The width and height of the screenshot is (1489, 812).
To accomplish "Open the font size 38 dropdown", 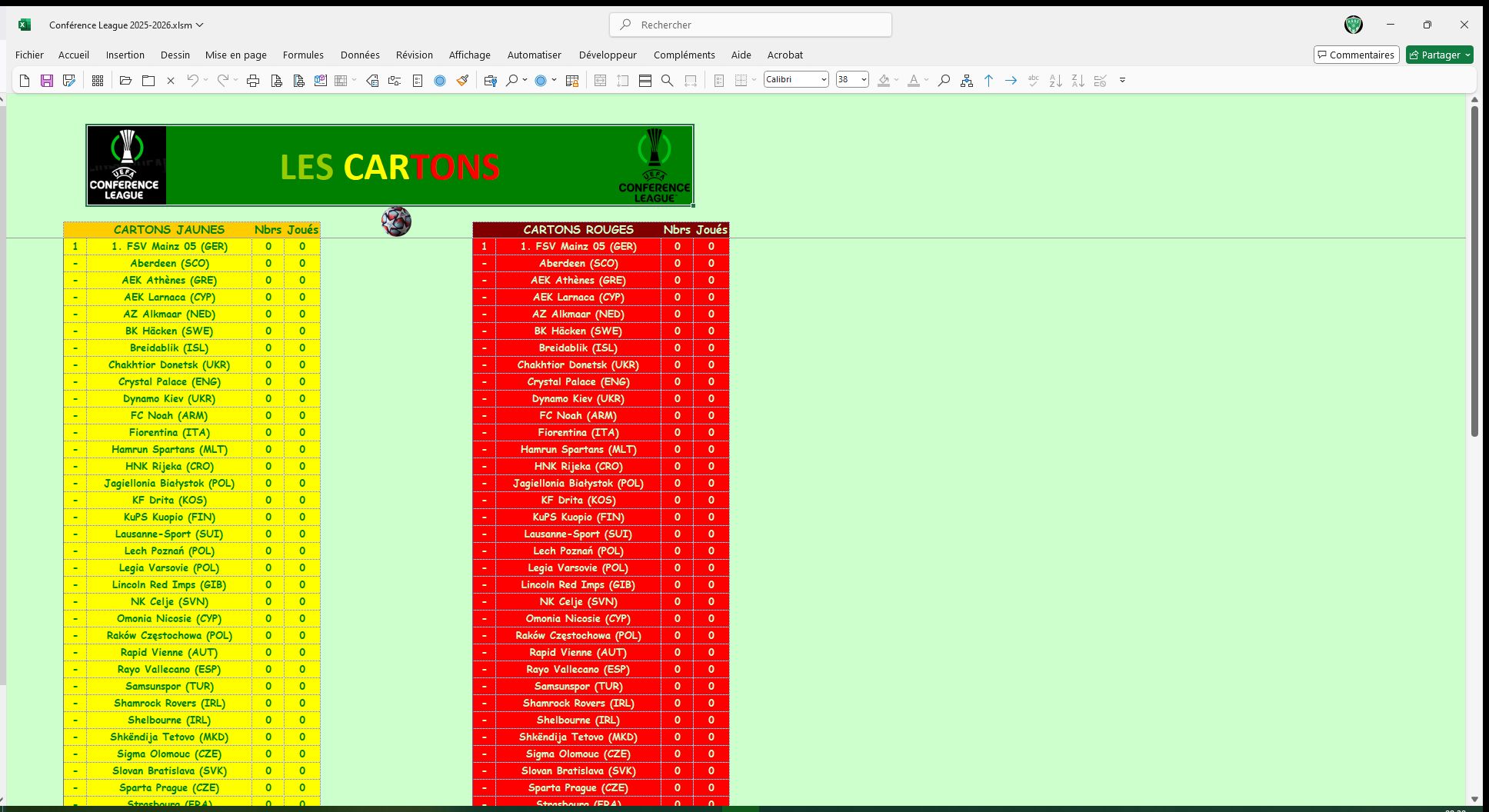I will pos(864,80).
